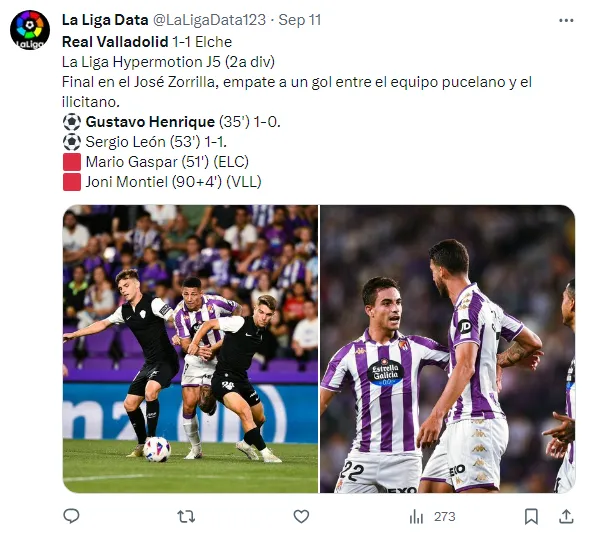The width and height of the screenshot is (599, 538).
Task: Click the red card icon beside Mario Gaspar
Action: (x=72, y=162)
